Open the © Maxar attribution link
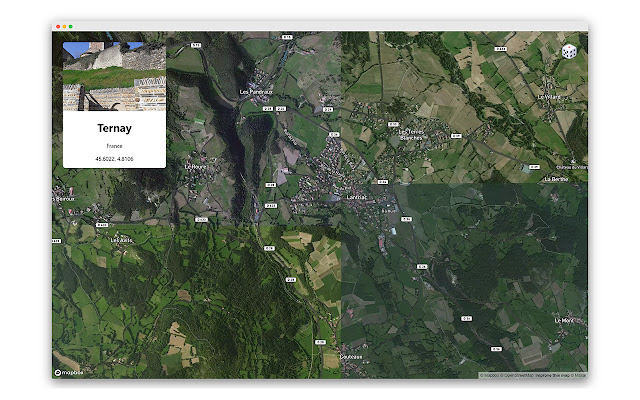 coord(578,376)
